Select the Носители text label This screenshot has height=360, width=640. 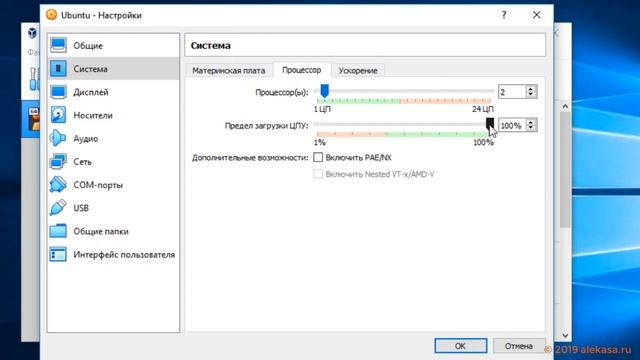pos(93,116)
